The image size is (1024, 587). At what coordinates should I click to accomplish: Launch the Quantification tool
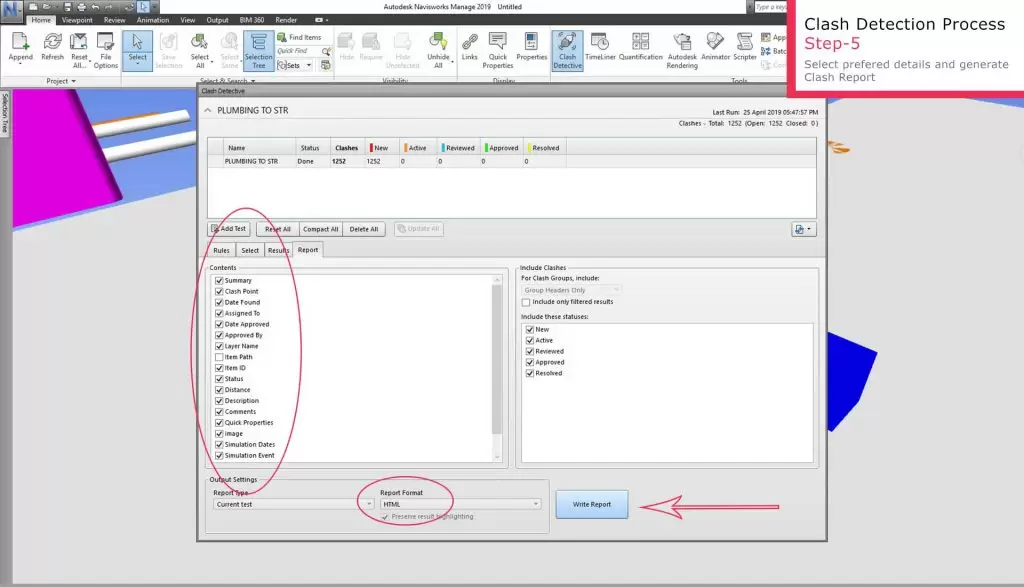click(x=640, y=50)
